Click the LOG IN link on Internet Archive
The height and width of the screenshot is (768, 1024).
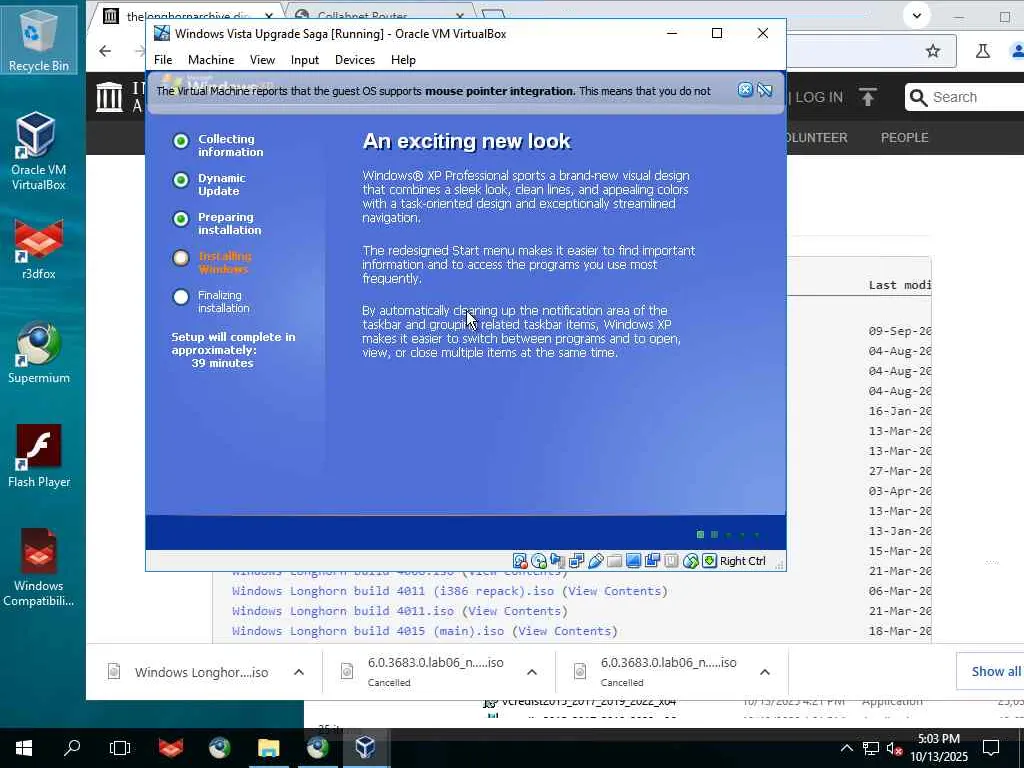819,97
